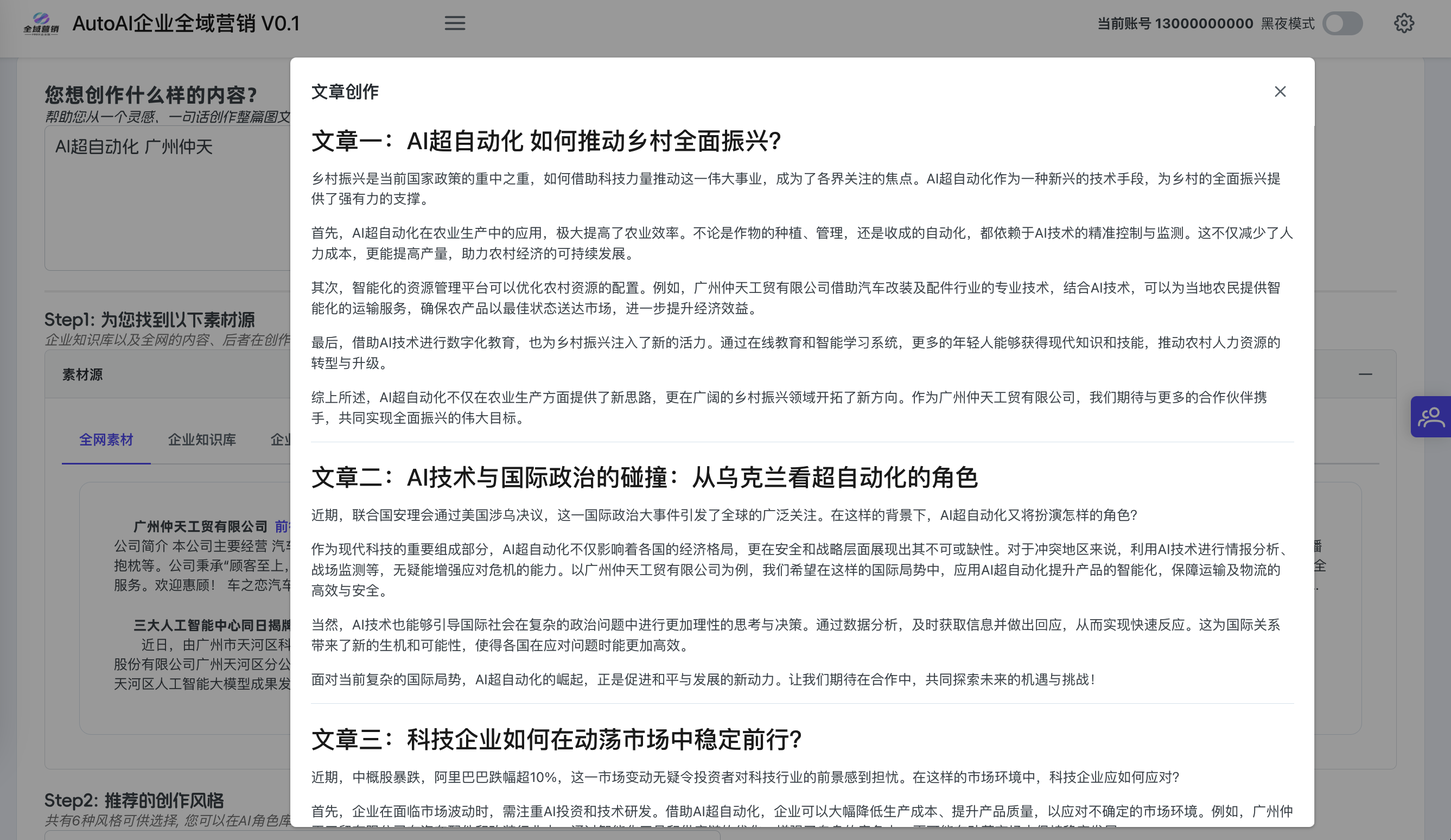Close the 文章创作 dialog

point(1280,92)
